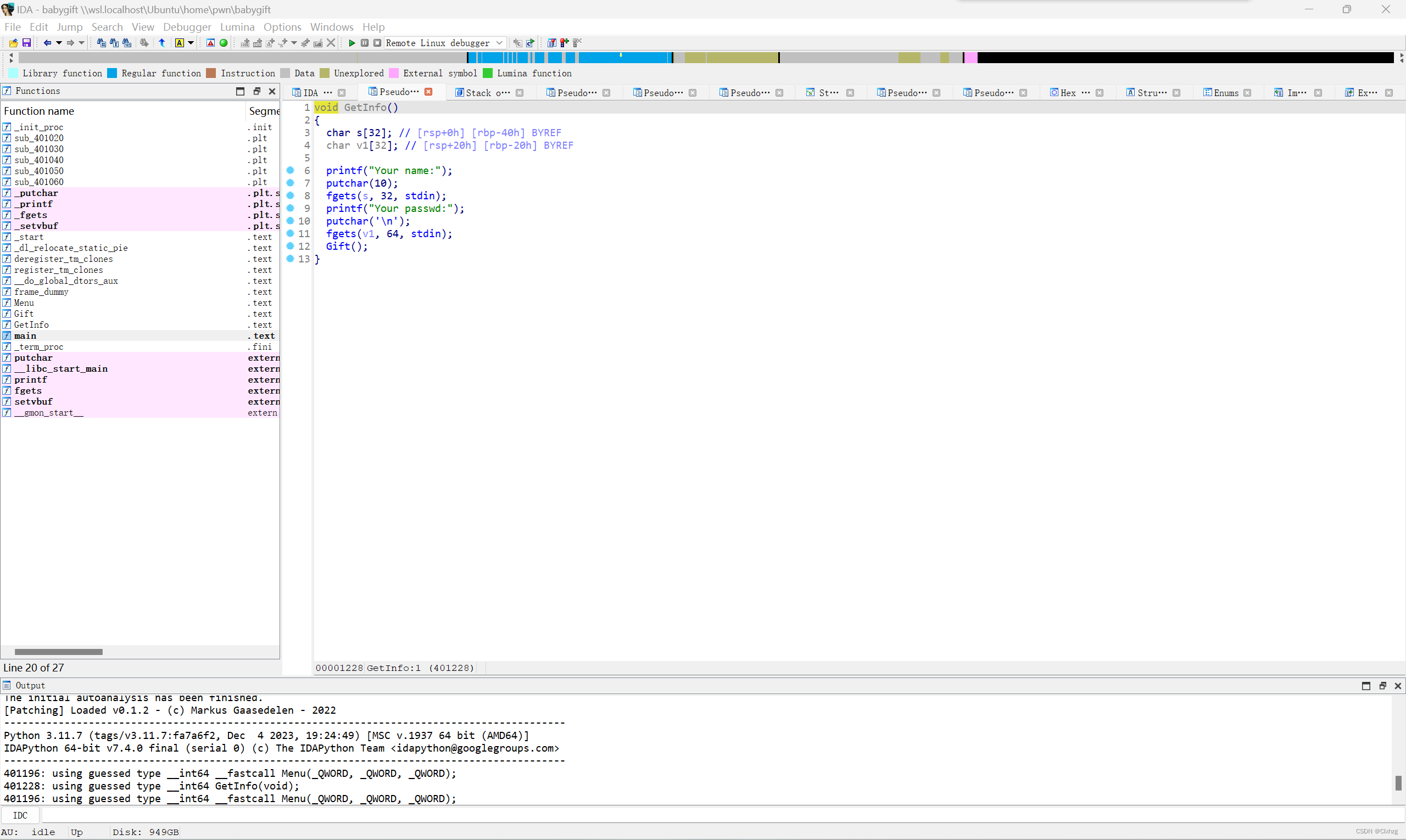The height and width of the screenshot is (840, 1406).
Task: Click the delete breakpoint icon
Action: point(577,43)
